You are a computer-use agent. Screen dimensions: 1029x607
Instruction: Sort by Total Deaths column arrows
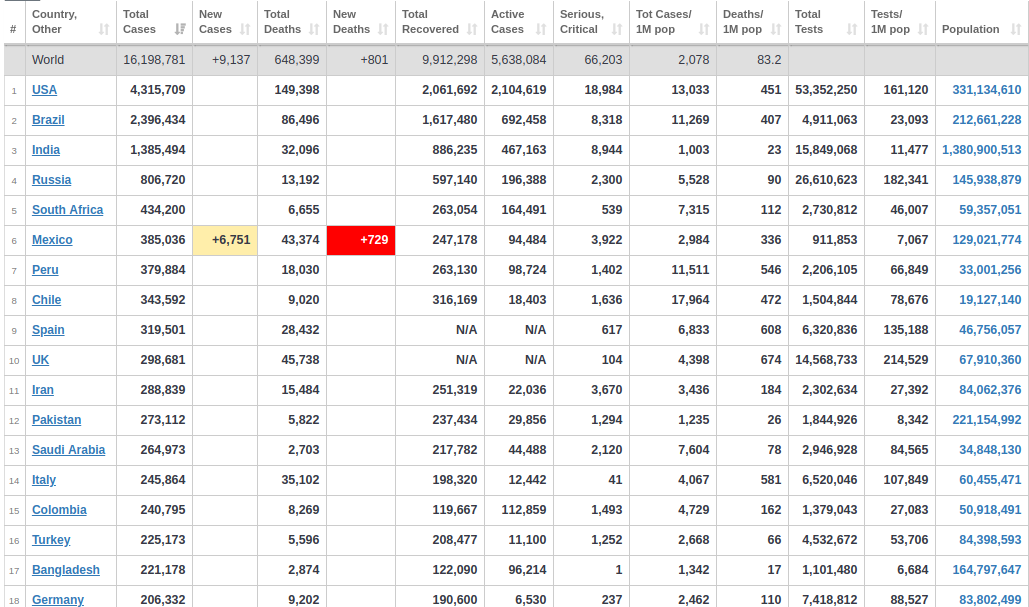click(x=314, y=30)
